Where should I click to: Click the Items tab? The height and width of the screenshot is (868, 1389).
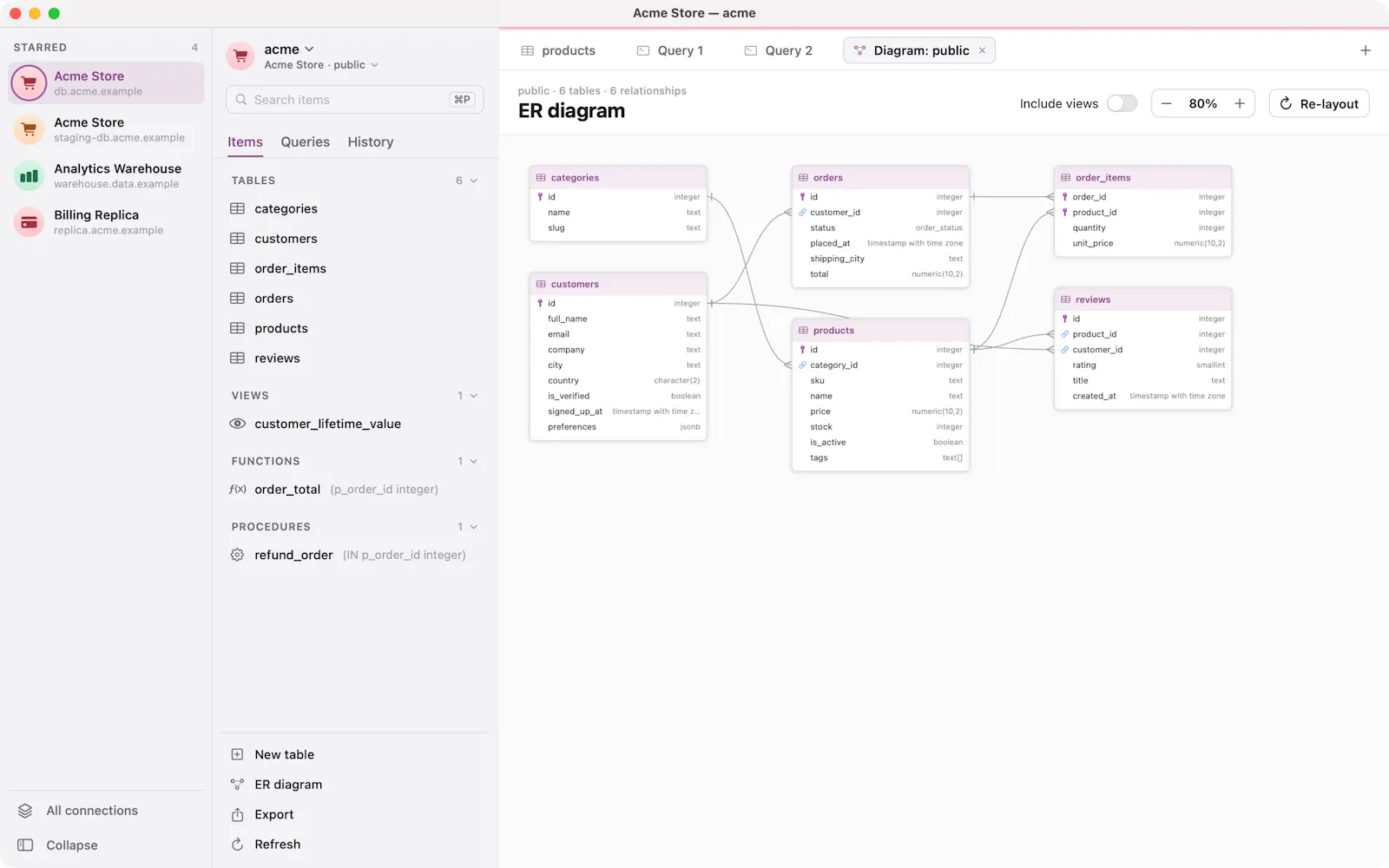(x=245, y=142)
